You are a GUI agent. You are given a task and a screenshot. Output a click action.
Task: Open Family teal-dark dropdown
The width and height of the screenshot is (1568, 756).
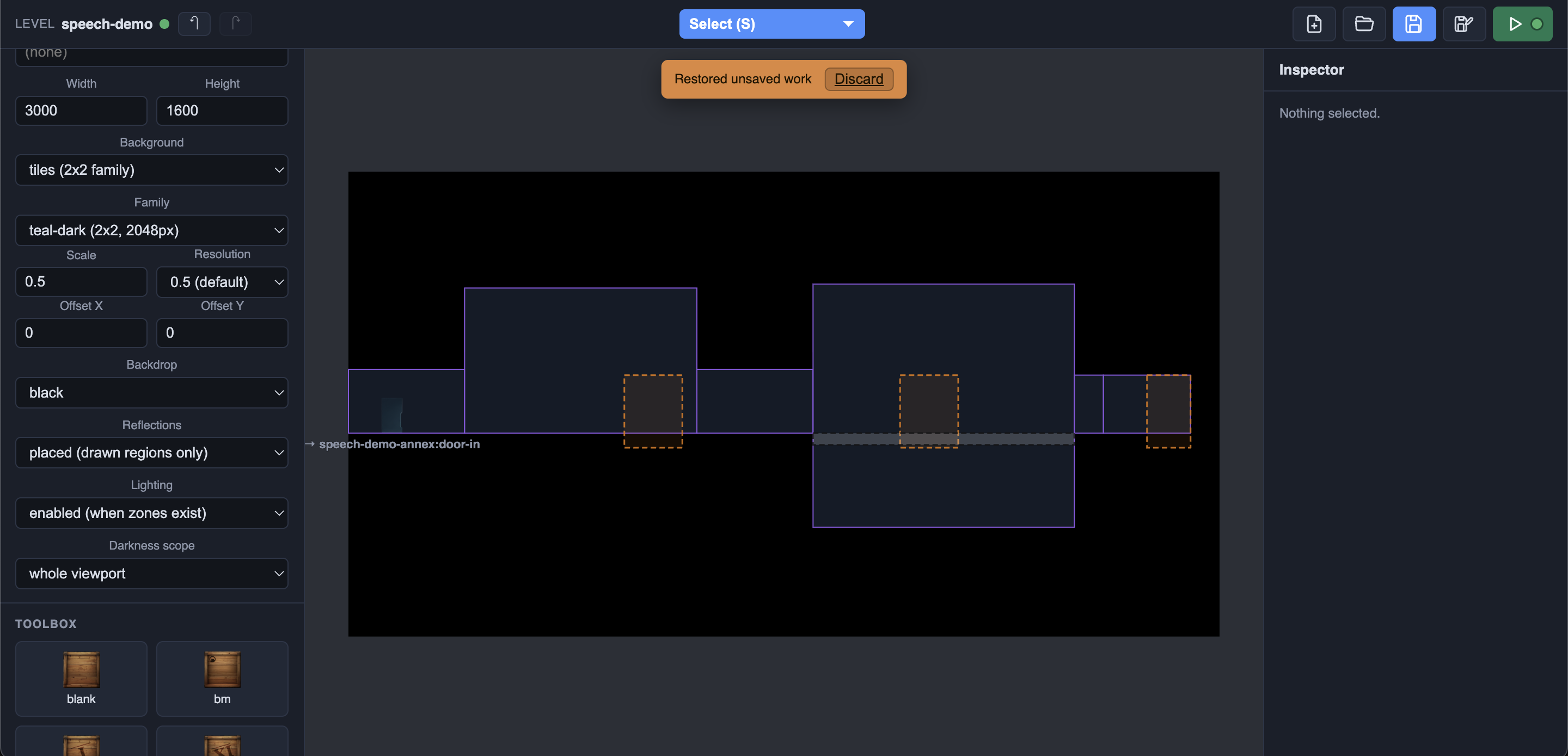coord(151,230)
